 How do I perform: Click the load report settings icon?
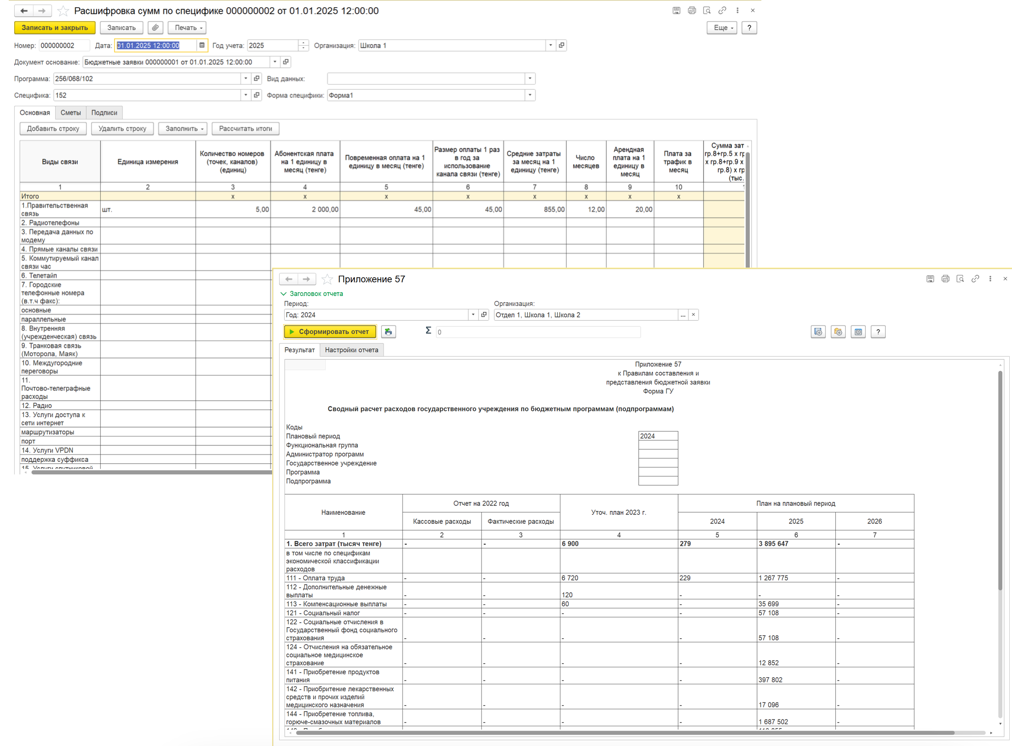(838, 332)
